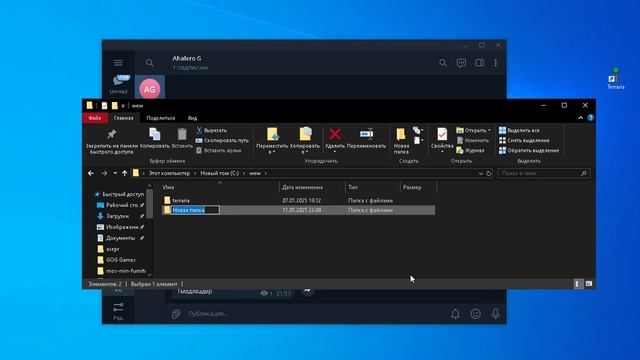This screenshot has height=360, width=640.
Task: Click Обратить выделение (Invert selection)
Action: click(529, 150)
